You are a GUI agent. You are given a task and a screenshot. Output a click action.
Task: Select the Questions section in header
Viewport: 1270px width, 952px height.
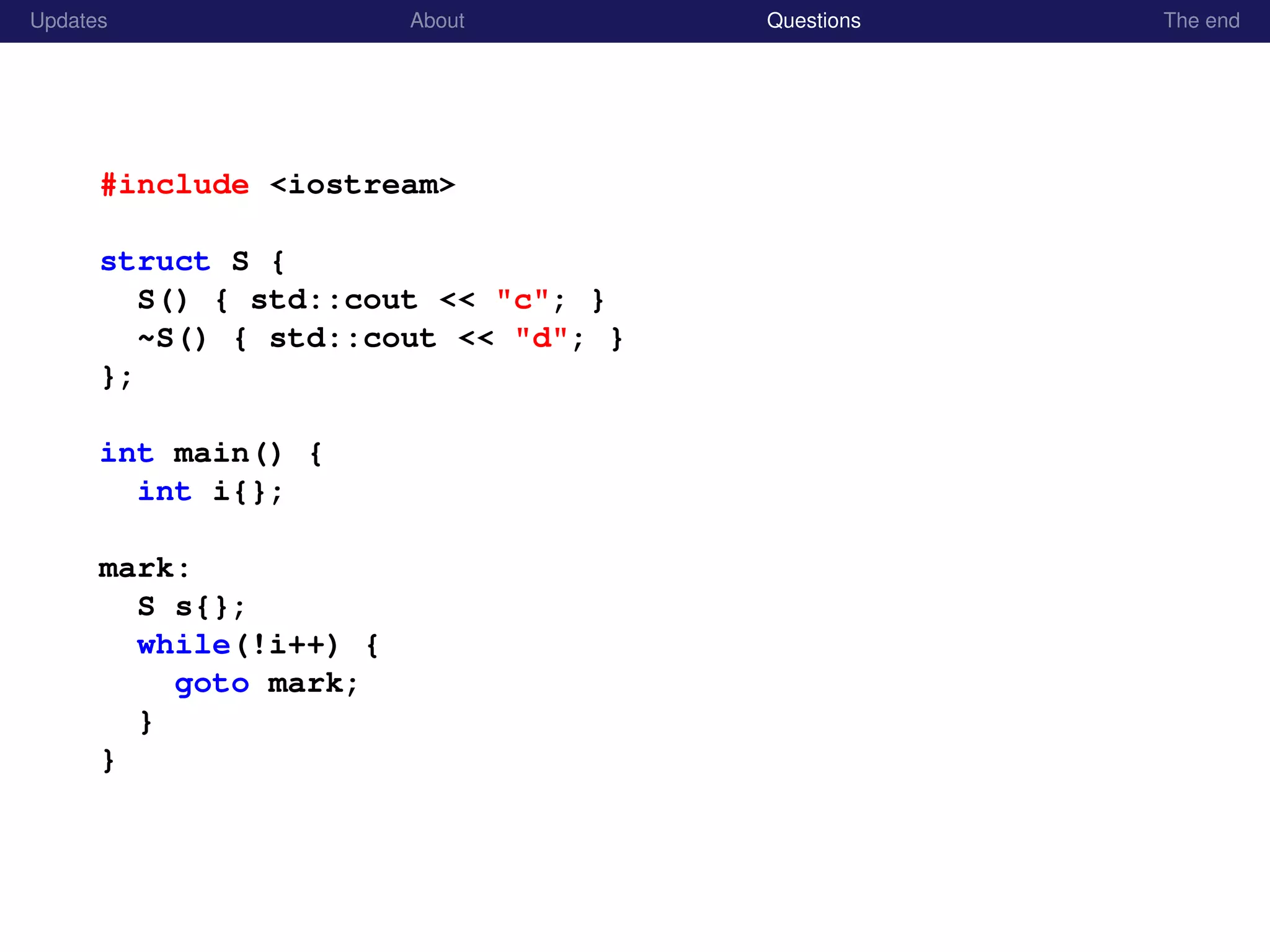(x=813, y=20)
